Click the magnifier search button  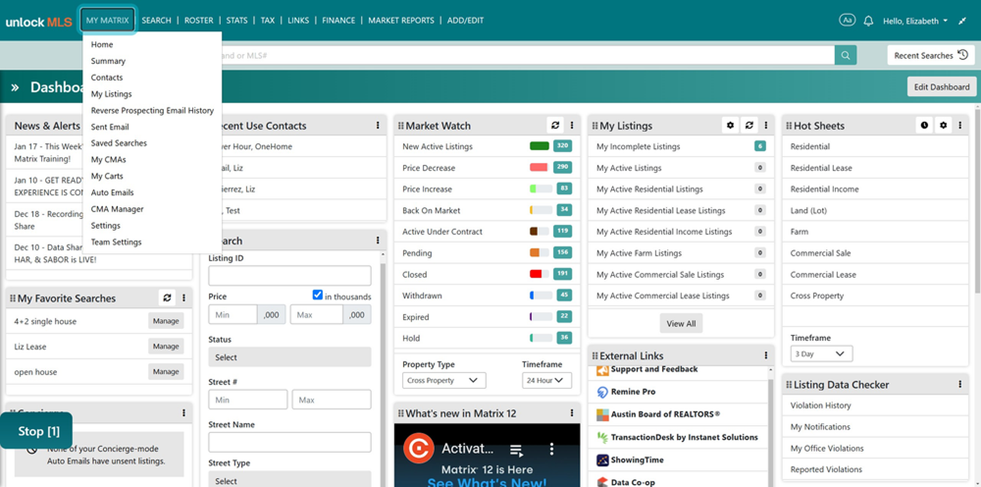point(845,55)
